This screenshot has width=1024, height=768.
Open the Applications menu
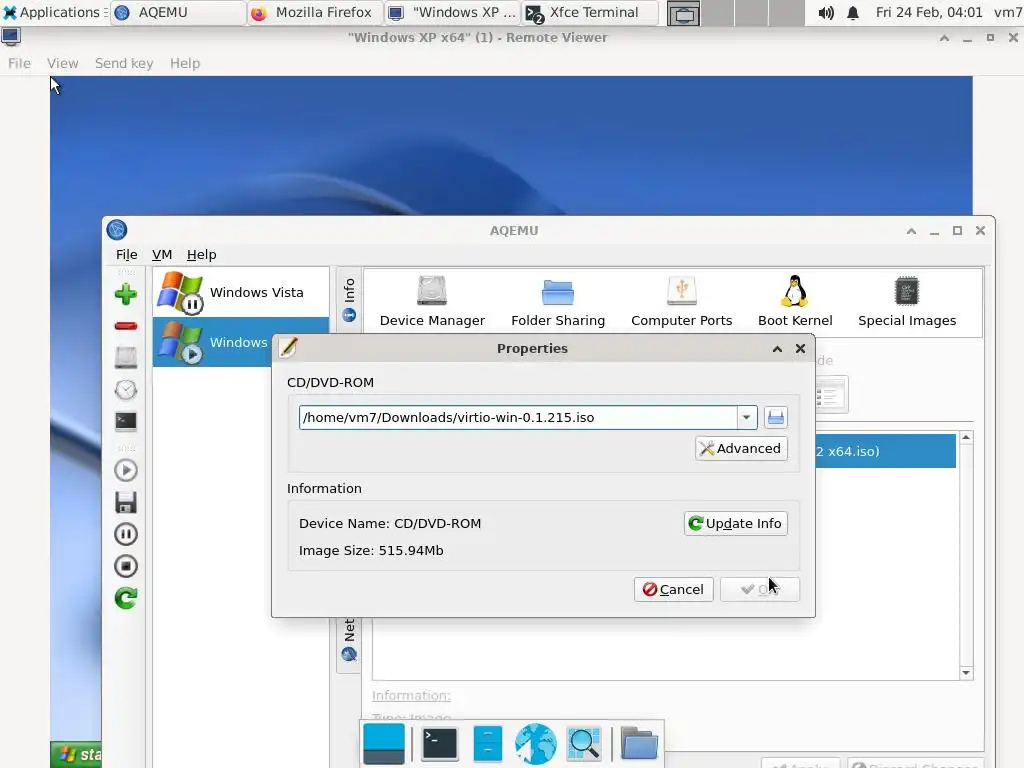tap(52, 12)
